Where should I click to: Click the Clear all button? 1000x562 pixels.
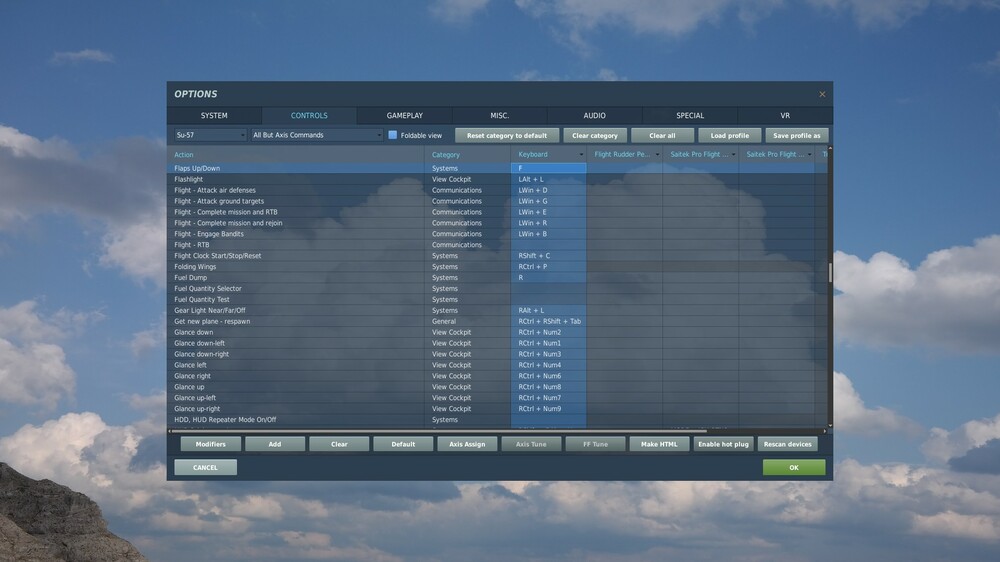(662, 135)
